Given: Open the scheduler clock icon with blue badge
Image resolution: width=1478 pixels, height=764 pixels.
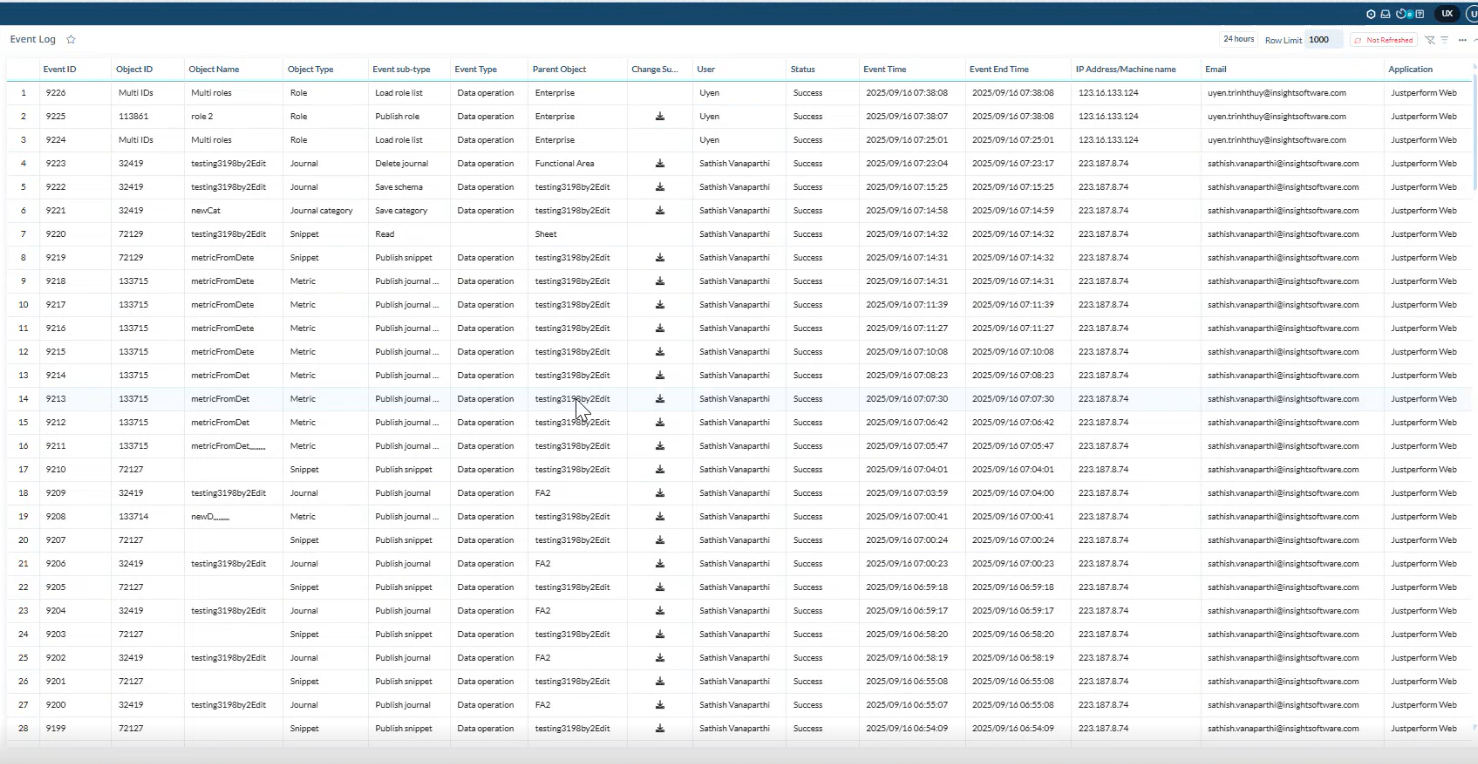Looking at the screenshot, I should tap(1402, 14).
